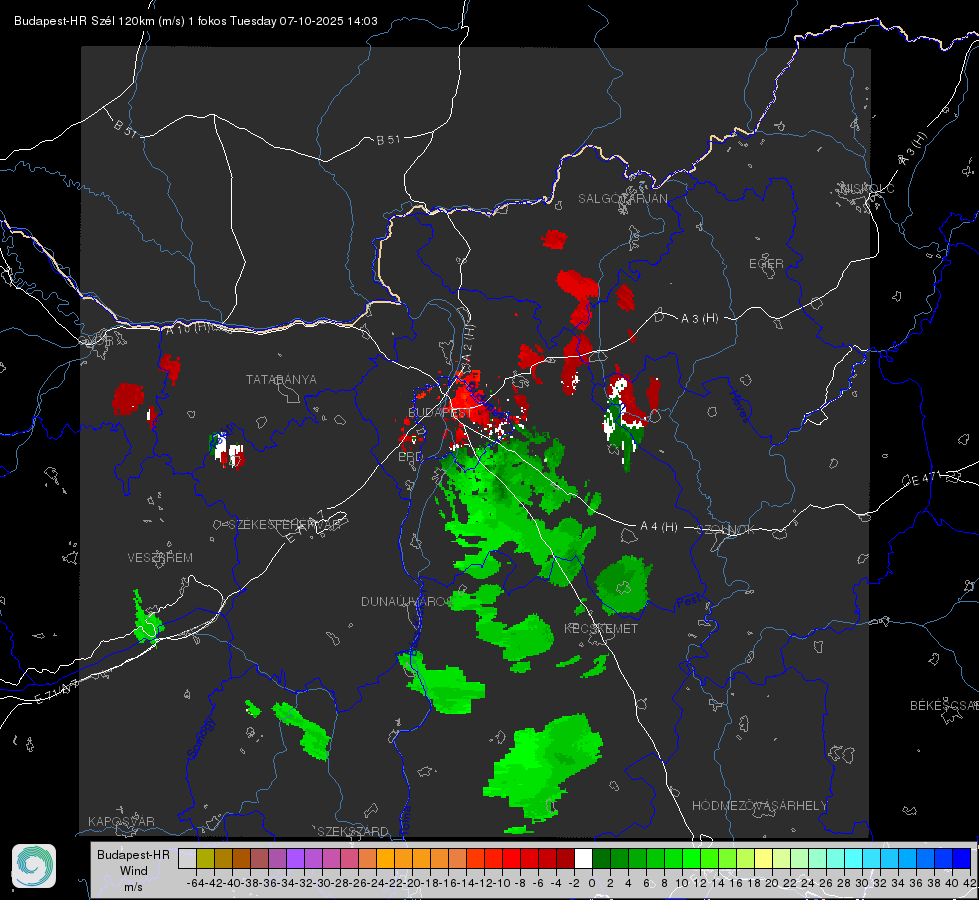Select the MISKOLC city label
This screenshot has width=979, height=900.
coord(867,188)
